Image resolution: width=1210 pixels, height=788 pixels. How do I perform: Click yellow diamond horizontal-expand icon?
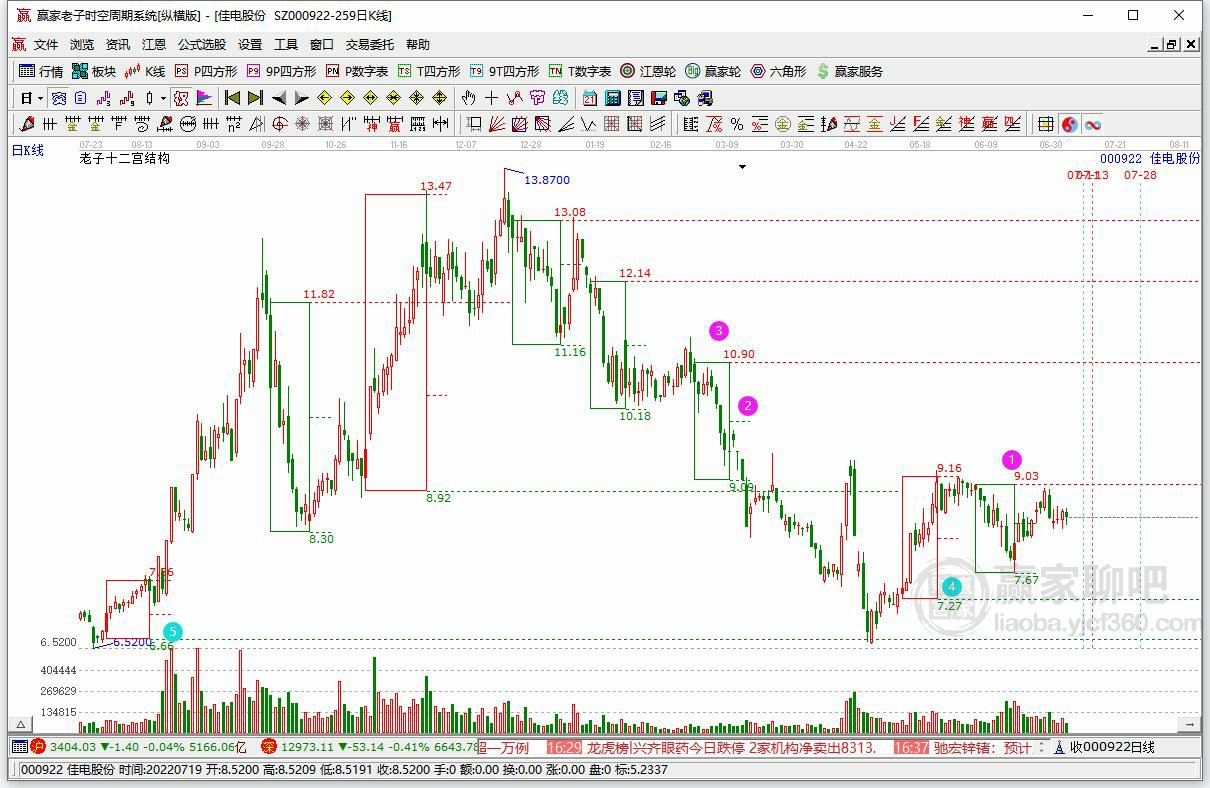click(370, 98)
